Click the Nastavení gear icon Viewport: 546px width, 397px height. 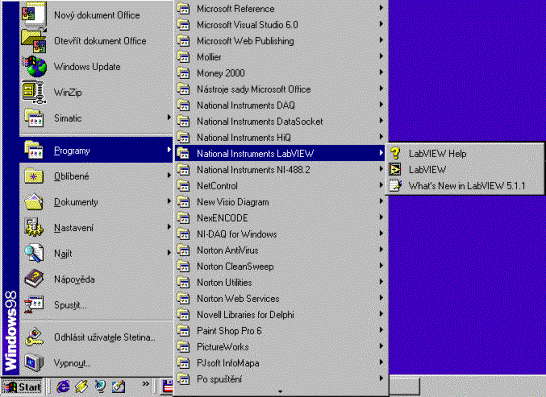pos(34,228)
